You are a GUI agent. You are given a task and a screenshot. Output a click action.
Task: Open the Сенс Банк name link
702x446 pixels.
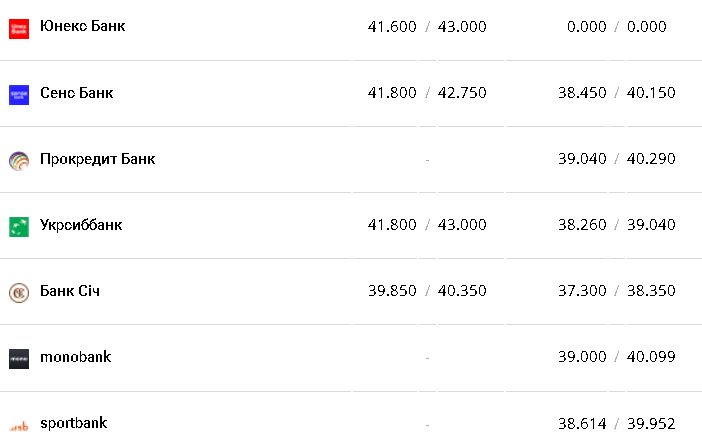coord(76,93)
